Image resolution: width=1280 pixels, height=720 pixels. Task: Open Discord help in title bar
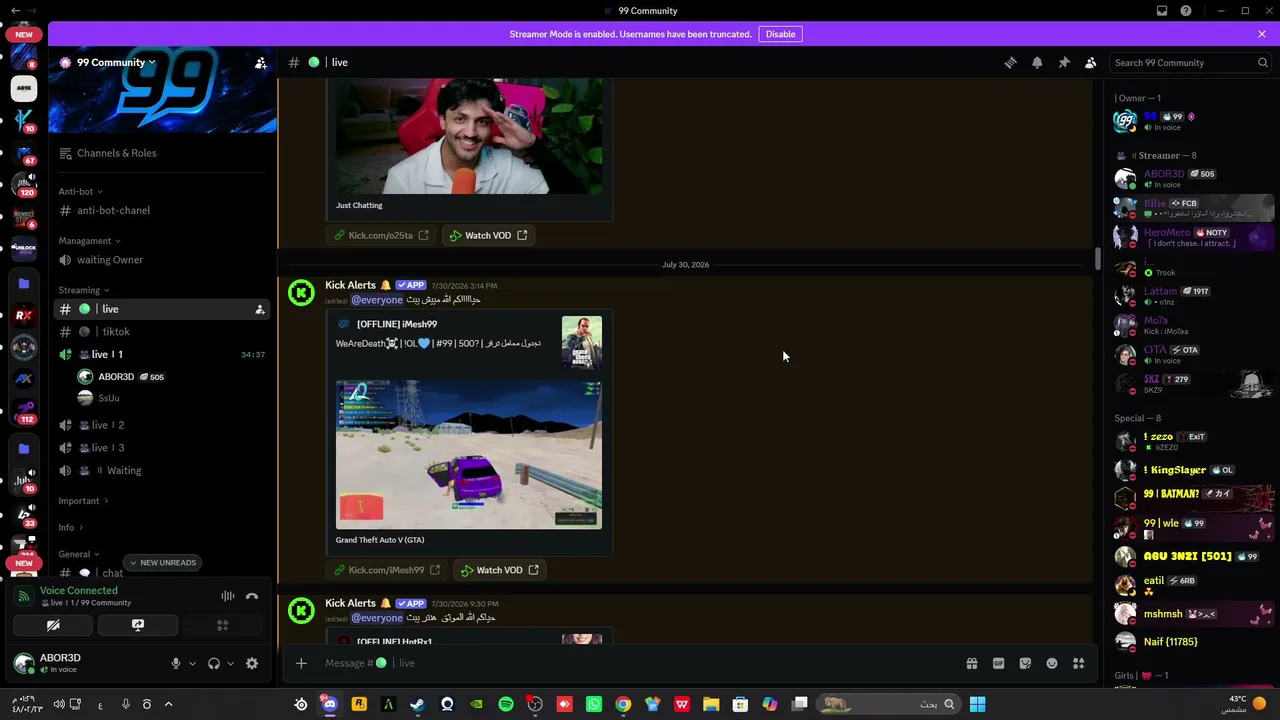coord(1186,11)
